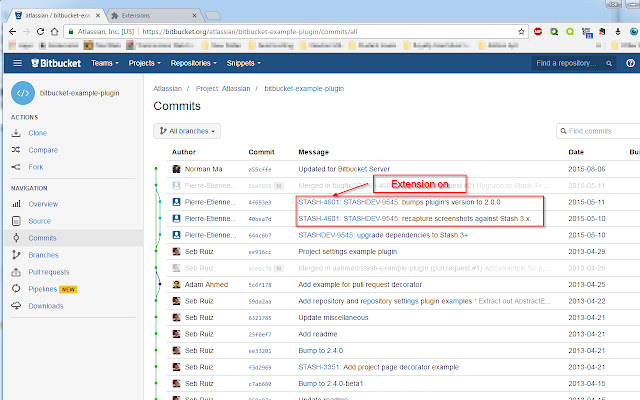Click the Fork icon in Actions
Screen dimensions: 640x400
coord(16,167)
